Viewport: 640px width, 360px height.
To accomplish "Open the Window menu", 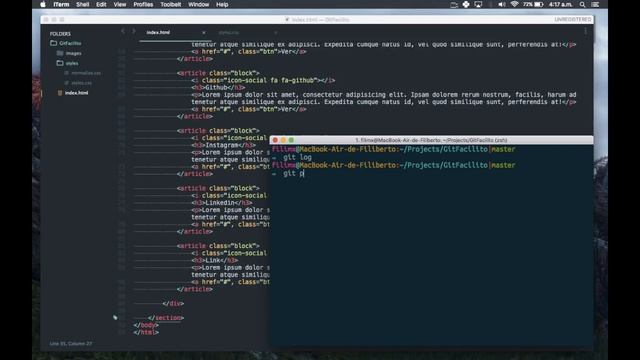I will (x=199, y=4).
